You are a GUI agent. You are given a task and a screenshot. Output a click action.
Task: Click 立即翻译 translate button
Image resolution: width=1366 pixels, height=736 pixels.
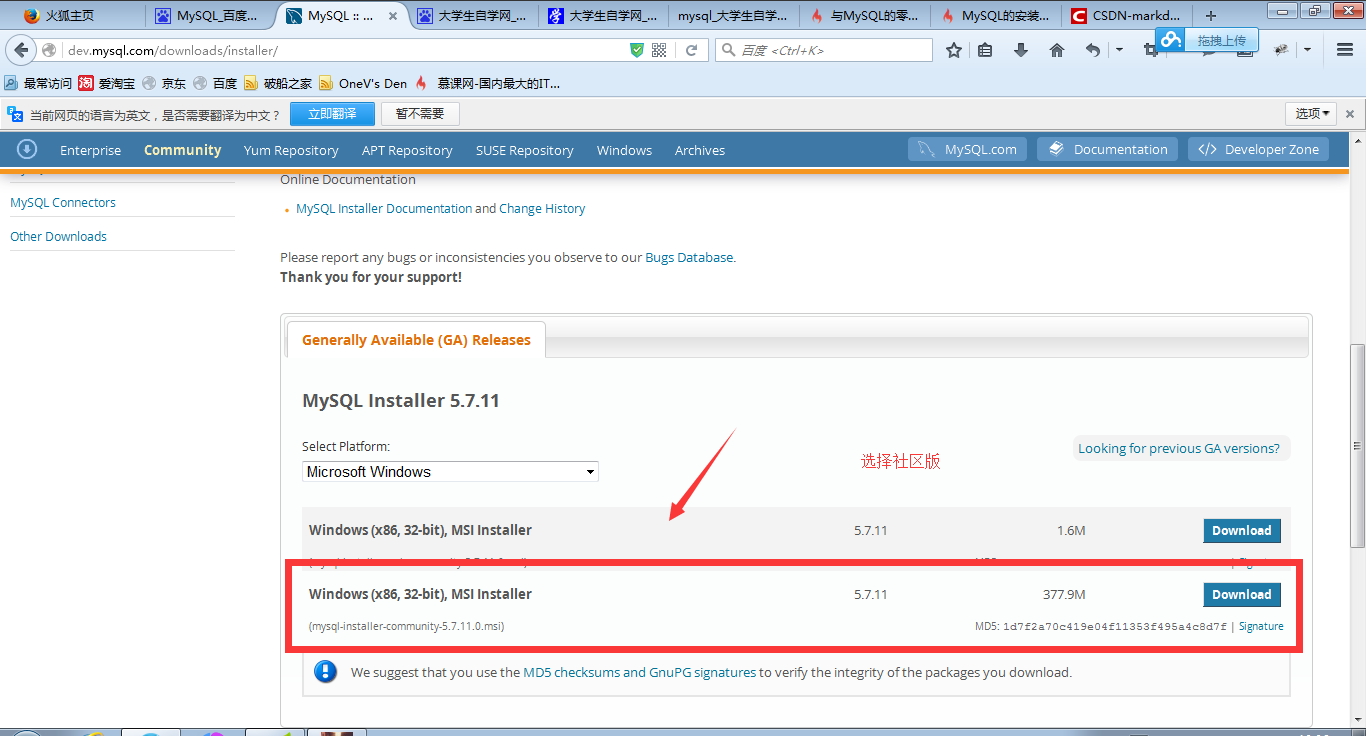click(x=332, y=114)
